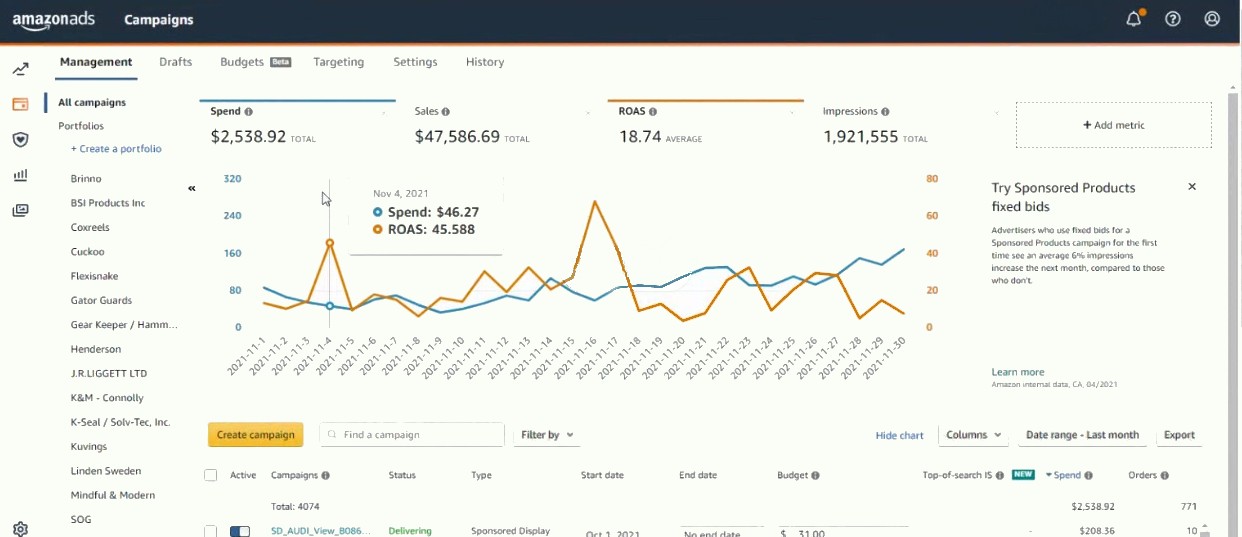Open the Columns dropdown
The width and height of the screenshot is (1242, 537).
pyautogui.click(x=974, y=435)
